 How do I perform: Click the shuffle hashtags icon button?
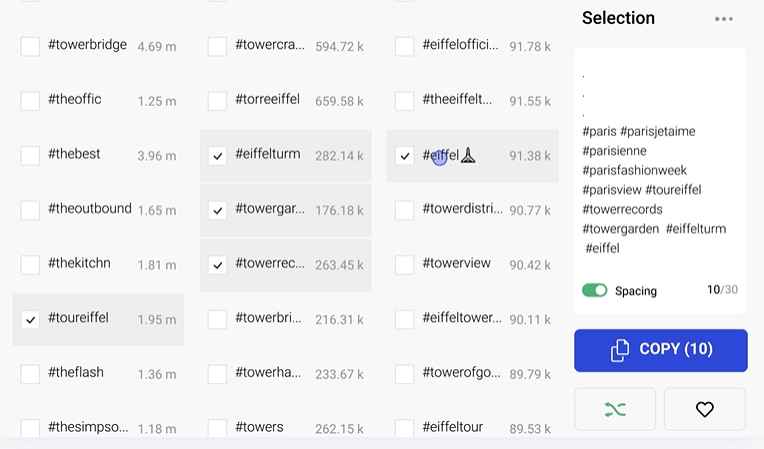point(614,409)
